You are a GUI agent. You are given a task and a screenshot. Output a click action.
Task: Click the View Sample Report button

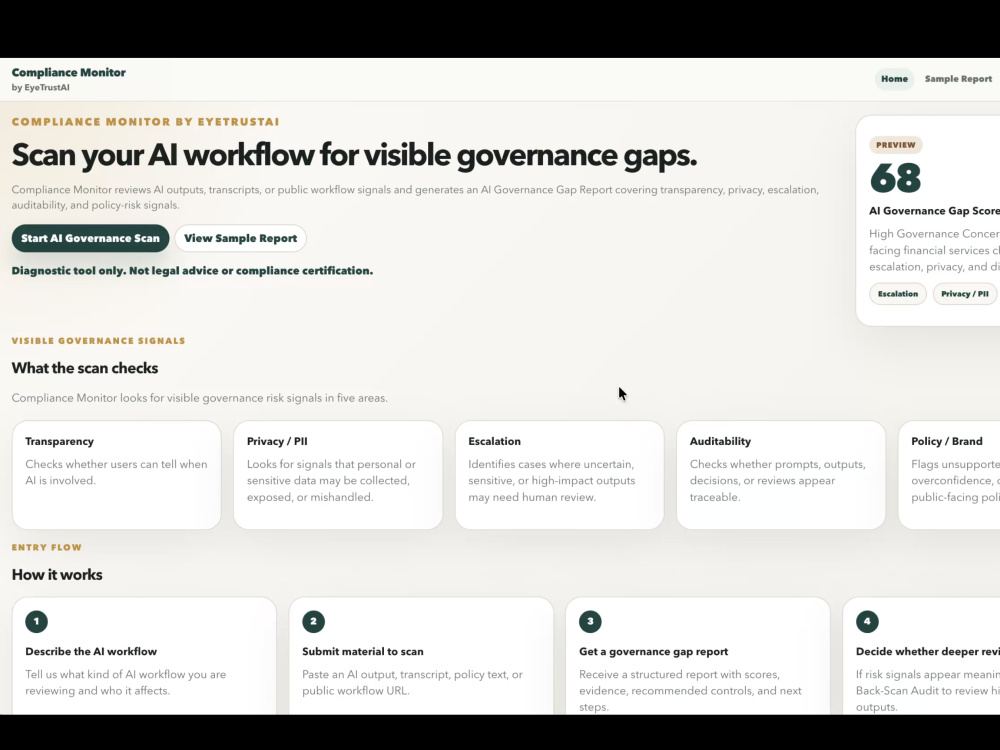click(x=240, y=238)
